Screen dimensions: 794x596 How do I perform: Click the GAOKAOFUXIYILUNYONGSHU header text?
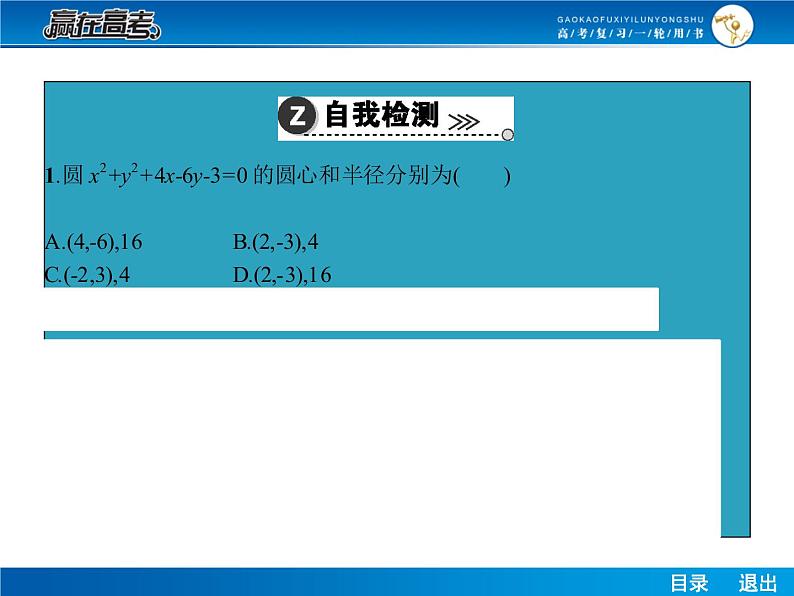(x=630, y=20)
